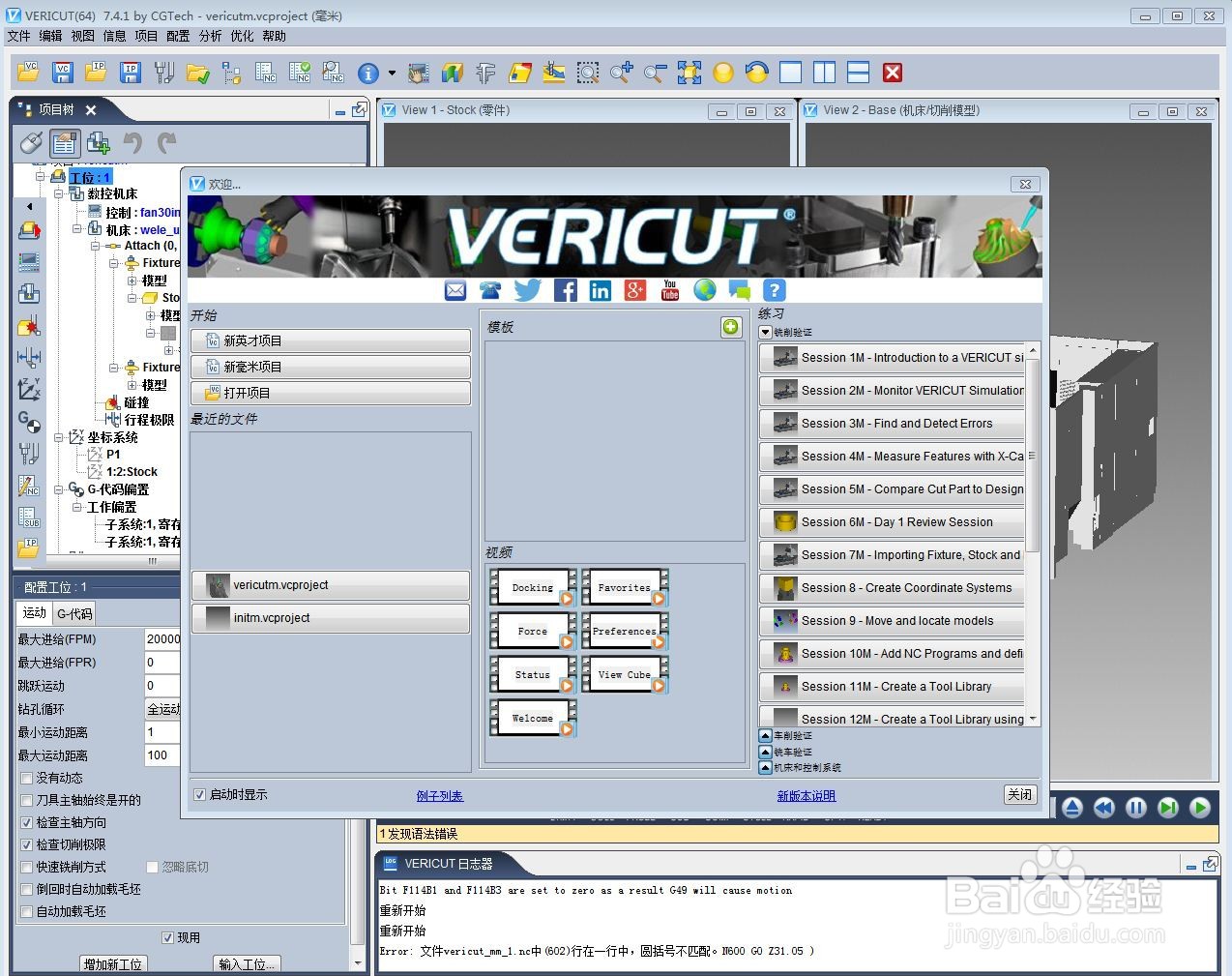1232x976 pixels.
Task: Select stacked two view layout icon
Action: pyautogui.click(x=859, y=73)
